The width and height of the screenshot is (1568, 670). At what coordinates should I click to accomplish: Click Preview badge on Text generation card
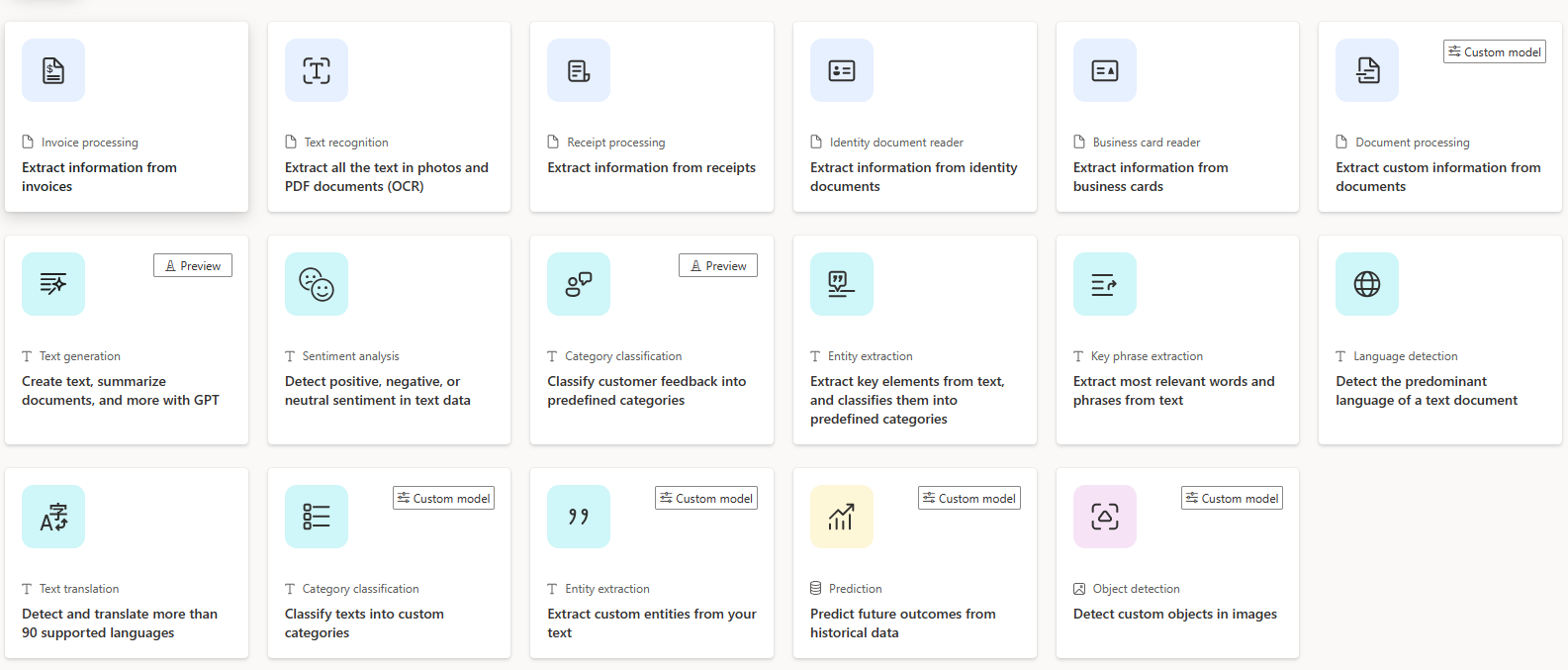(193, 265)
